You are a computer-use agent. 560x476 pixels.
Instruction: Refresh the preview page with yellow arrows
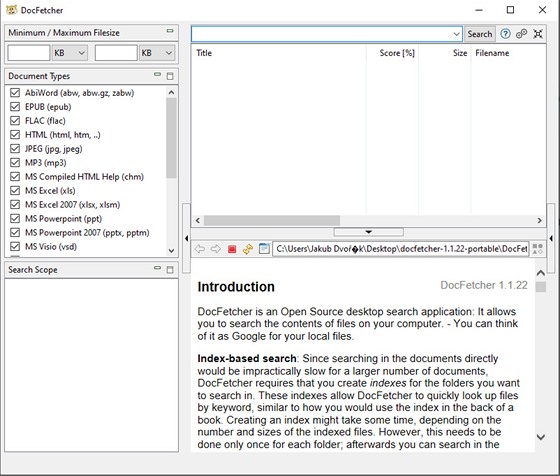click(x=248, y=249)
